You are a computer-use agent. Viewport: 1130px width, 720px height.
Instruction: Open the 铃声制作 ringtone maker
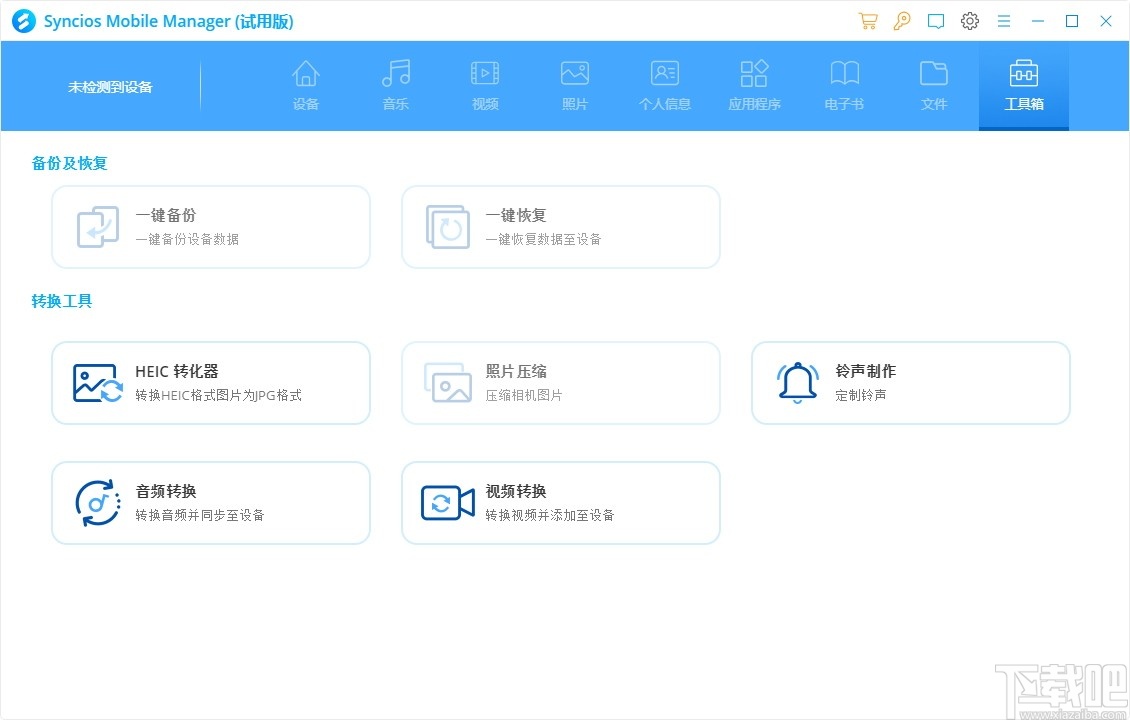910,382
